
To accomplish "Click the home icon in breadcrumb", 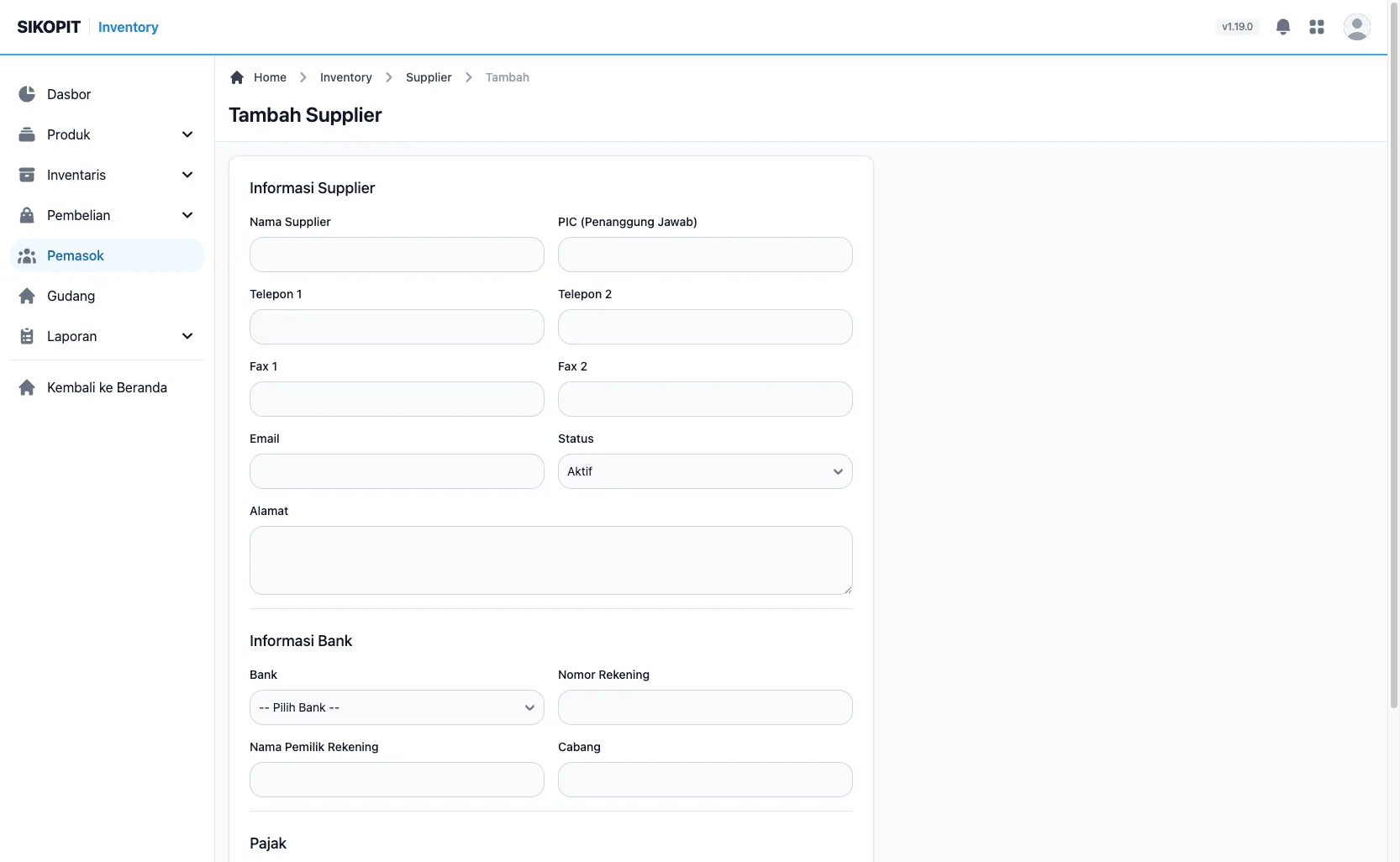I will click(237, 77).
